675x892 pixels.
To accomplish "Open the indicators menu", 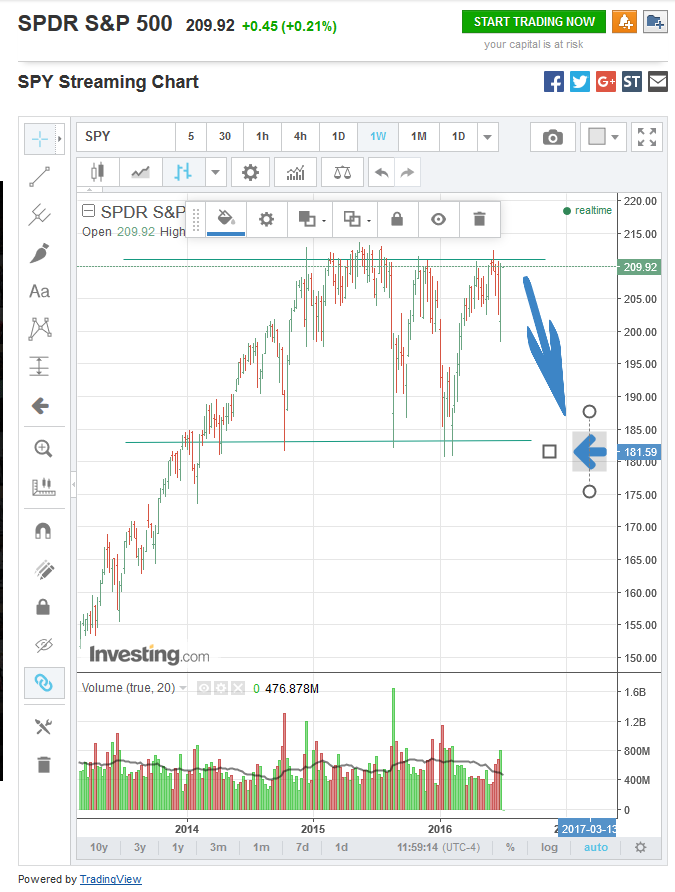I will (x=295, y=172).
